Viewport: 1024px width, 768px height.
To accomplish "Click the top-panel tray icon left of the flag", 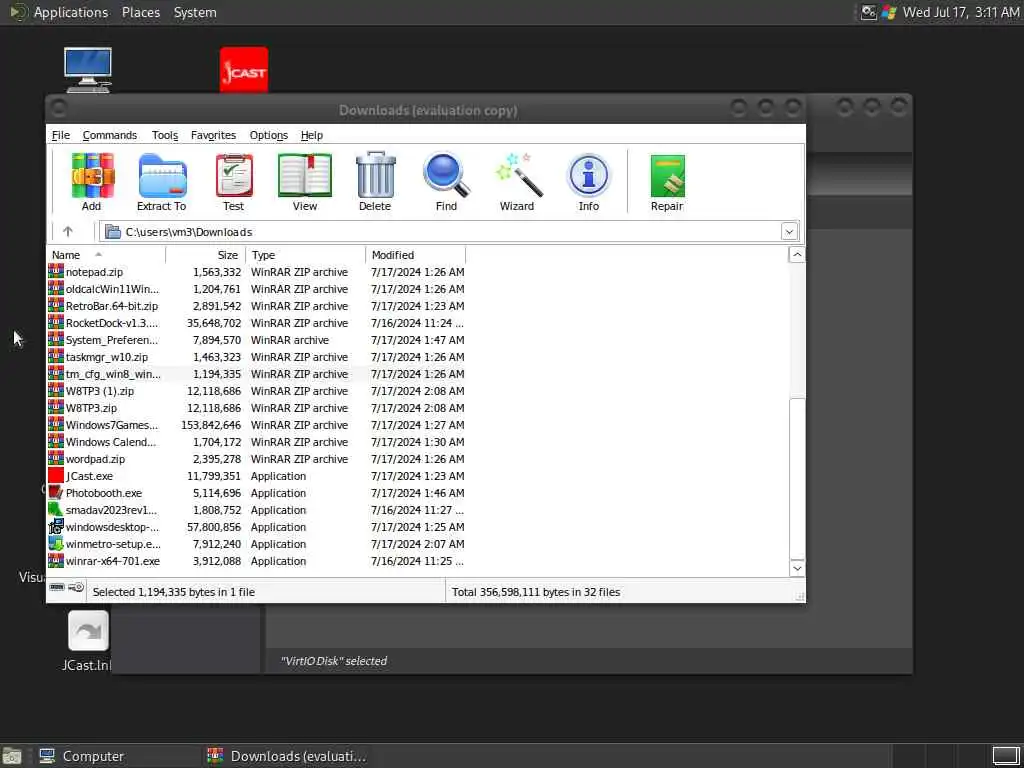I will tap(869, 12).
